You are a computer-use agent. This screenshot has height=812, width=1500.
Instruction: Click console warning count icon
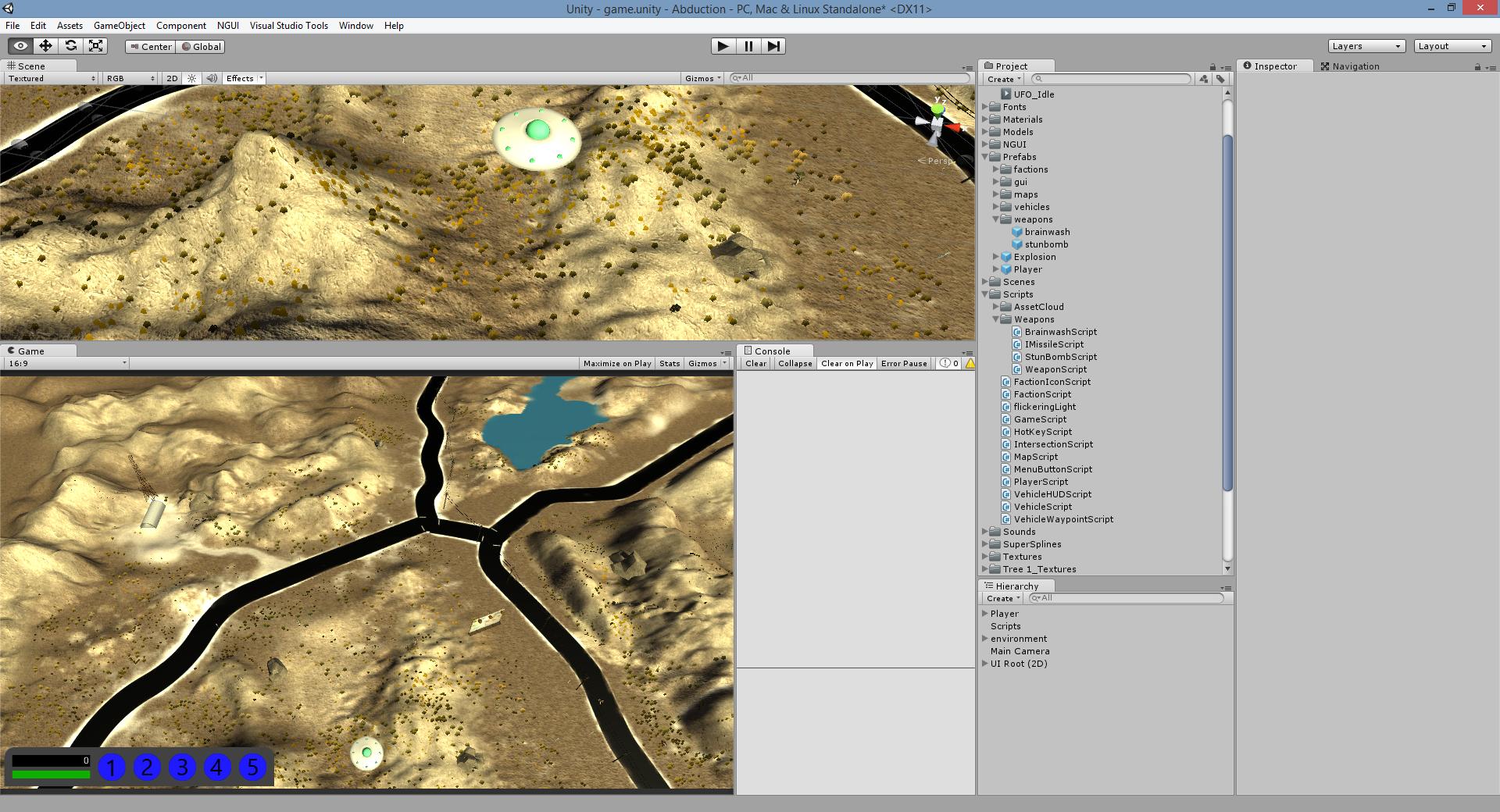coord(970,363)
